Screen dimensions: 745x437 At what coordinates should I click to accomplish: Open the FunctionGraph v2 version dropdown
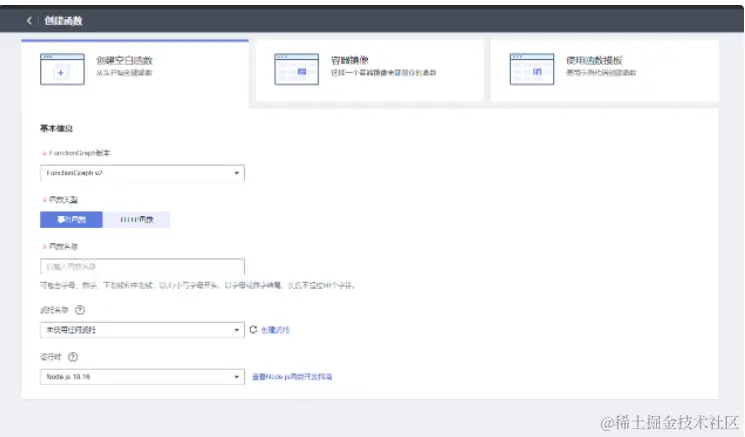pyautogui.click(x=142, y=173)
